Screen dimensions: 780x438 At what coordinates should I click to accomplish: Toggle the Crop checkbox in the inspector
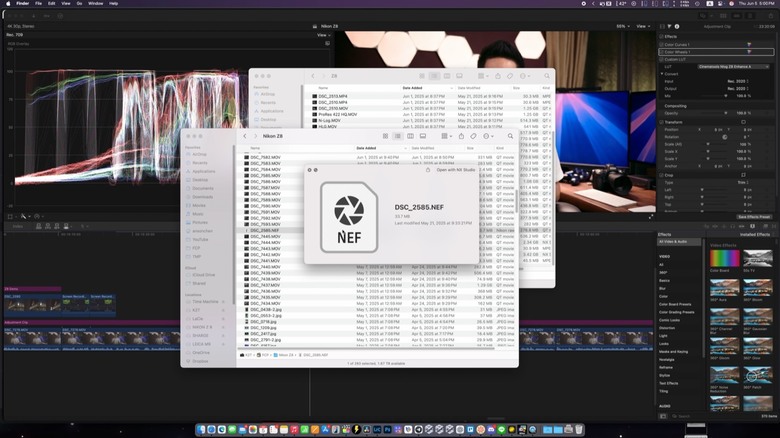click(x=661, y=175)
